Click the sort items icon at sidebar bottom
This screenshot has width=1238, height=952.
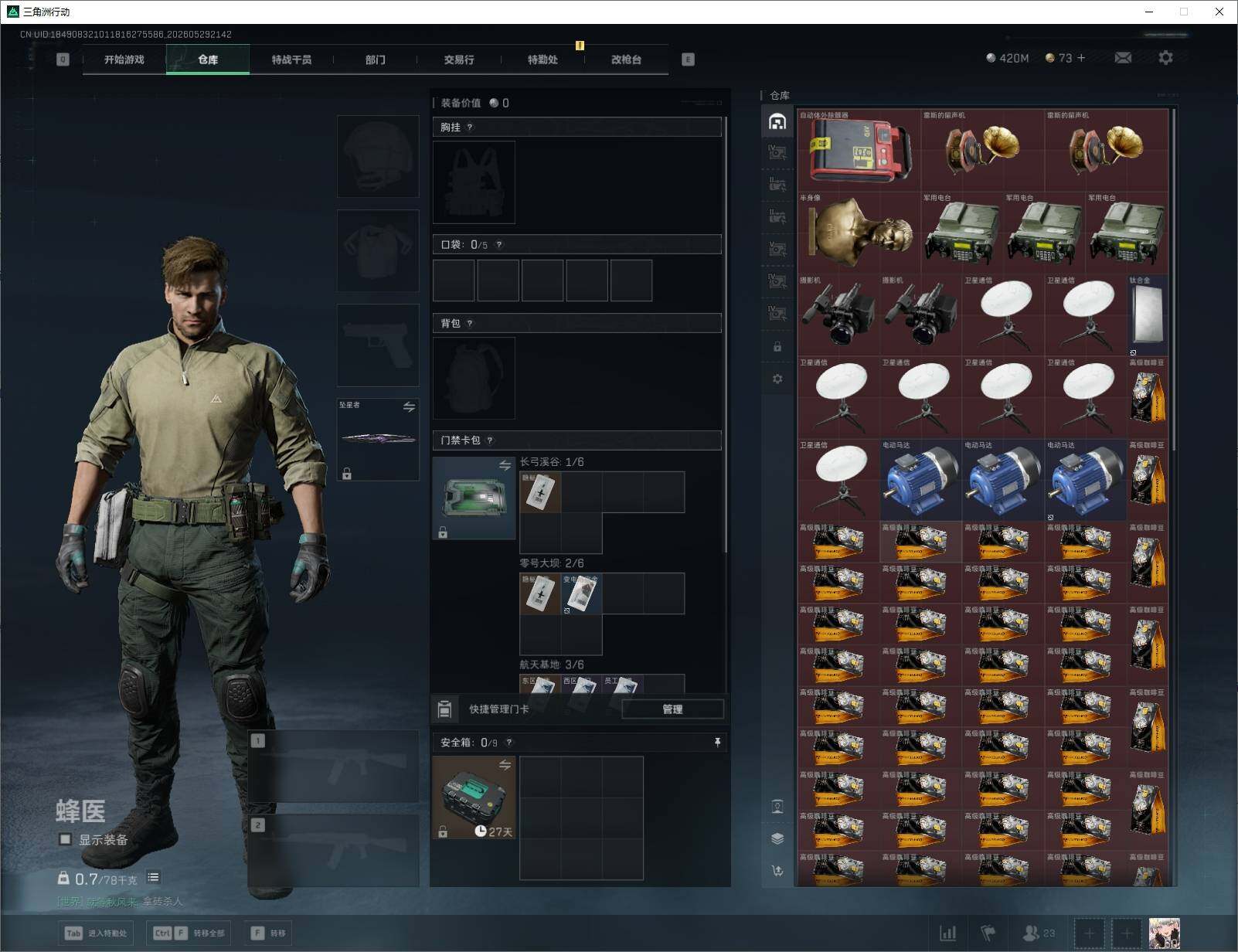point(777,871)
